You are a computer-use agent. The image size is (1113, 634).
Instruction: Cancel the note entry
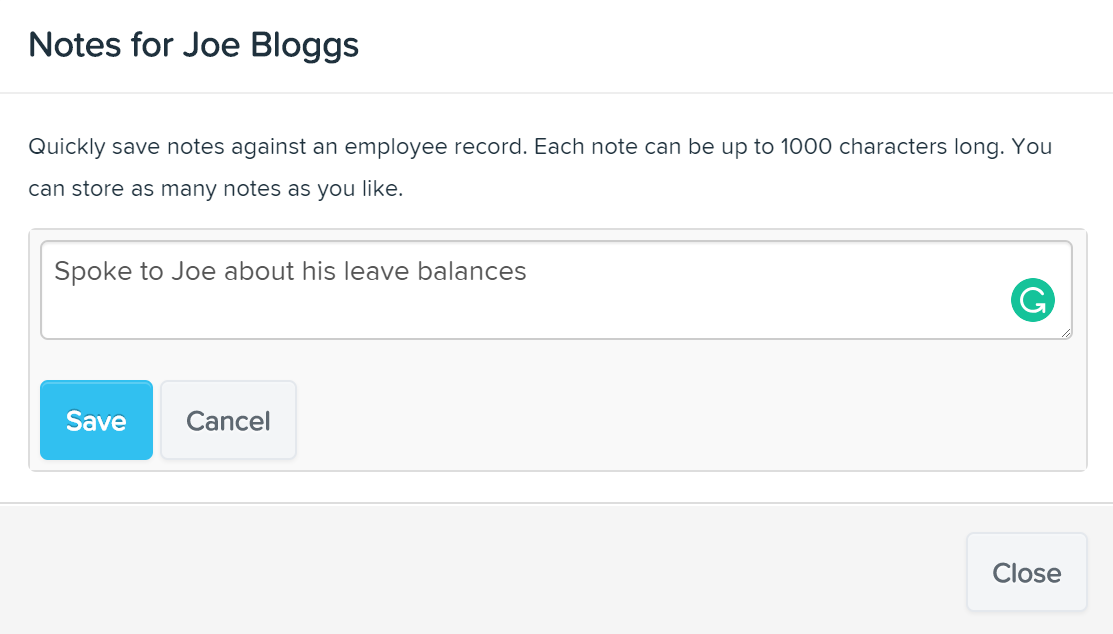pos(228,420)
